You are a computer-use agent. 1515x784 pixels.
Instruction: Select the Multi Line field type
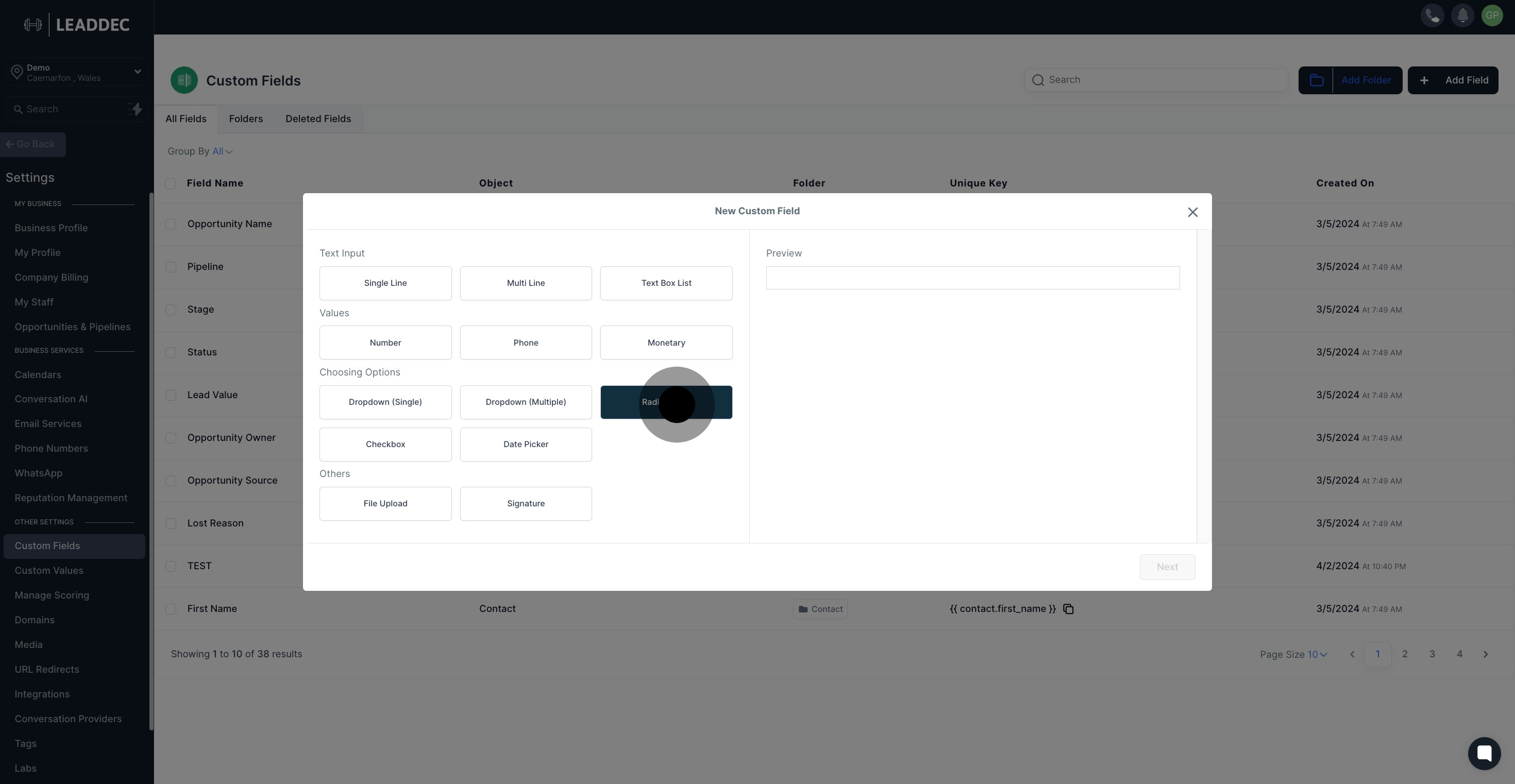point(526,283)
